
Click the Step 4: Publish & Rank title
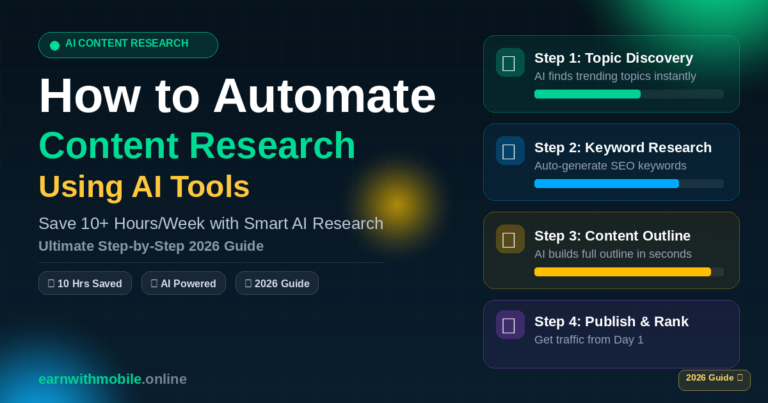coord(611,321)
